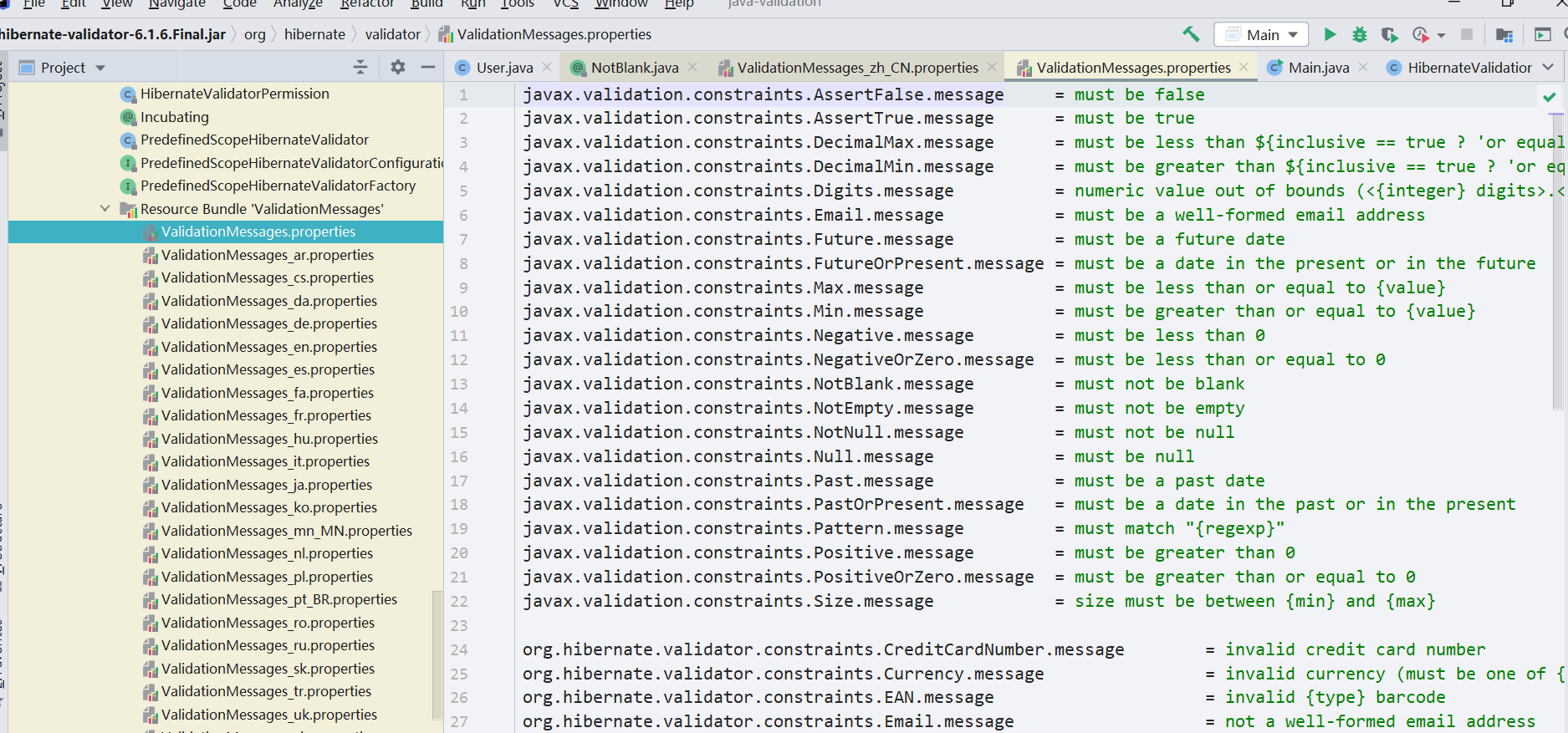
Task: Collapse the Resource Bundle 'ValidationMessages' node
Action: [x=105, y=208]
